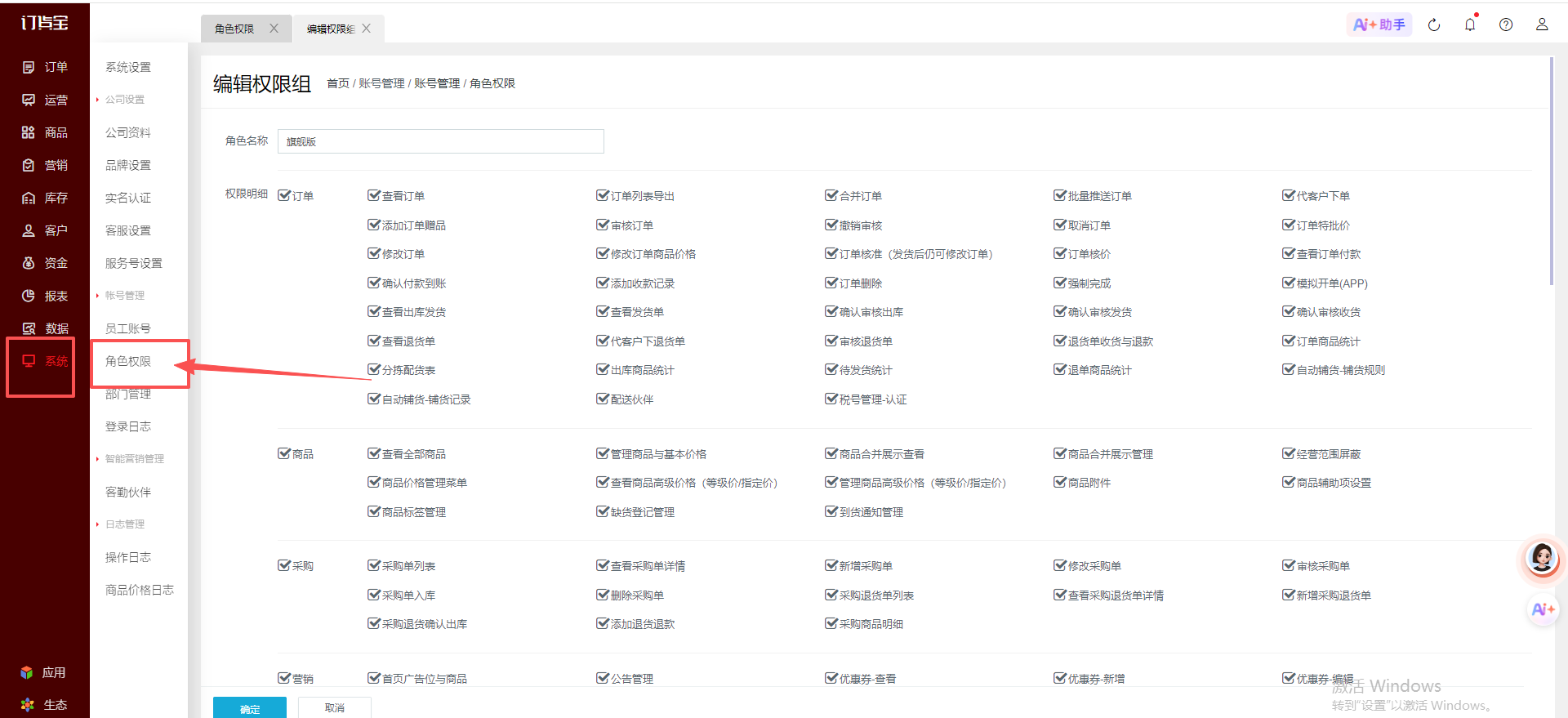
Task: Collapse the 账号管理 menu section
Action: 124,296
